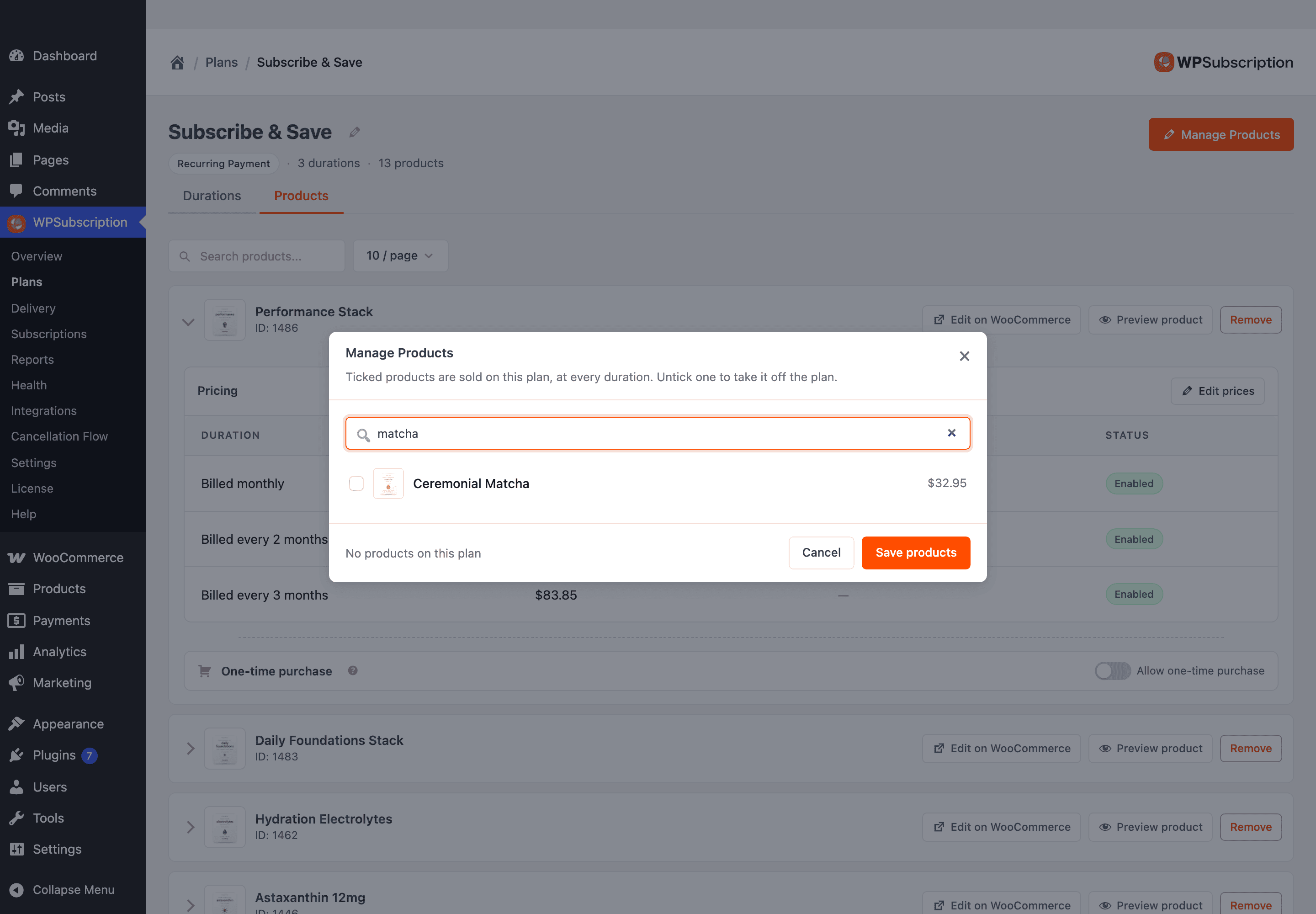Preview Performance Stack product

(1150, 319)
